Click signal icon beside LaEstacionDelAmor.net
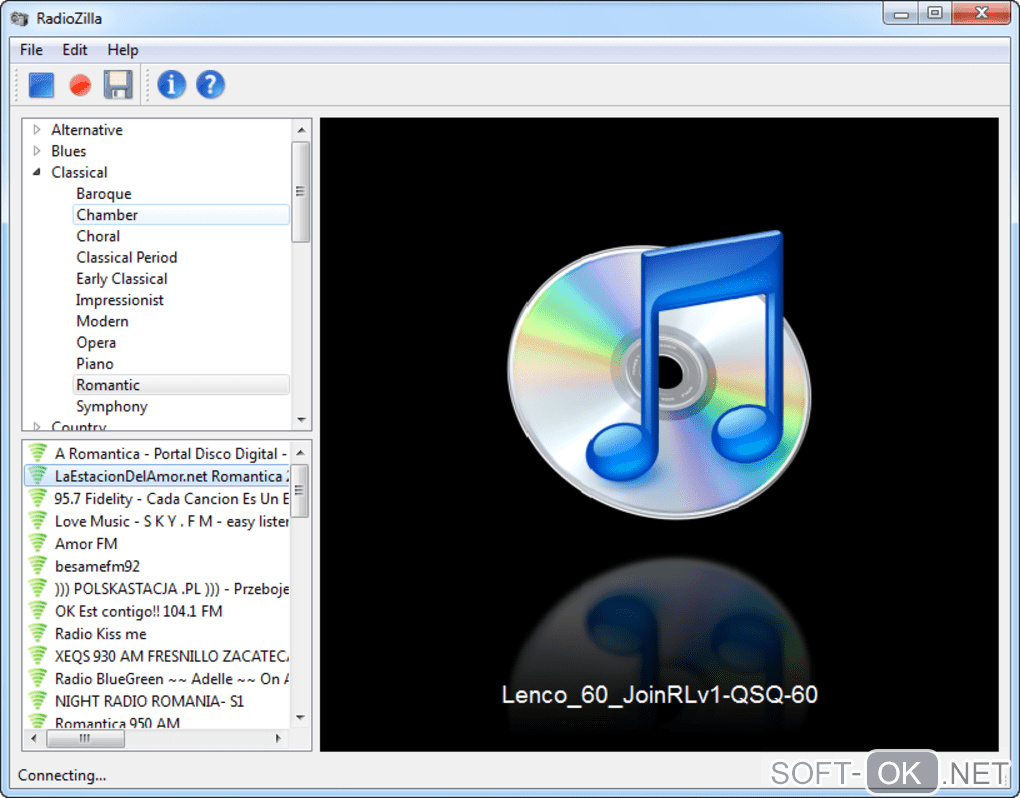1020x798 pixels. (x=38, y=475)
